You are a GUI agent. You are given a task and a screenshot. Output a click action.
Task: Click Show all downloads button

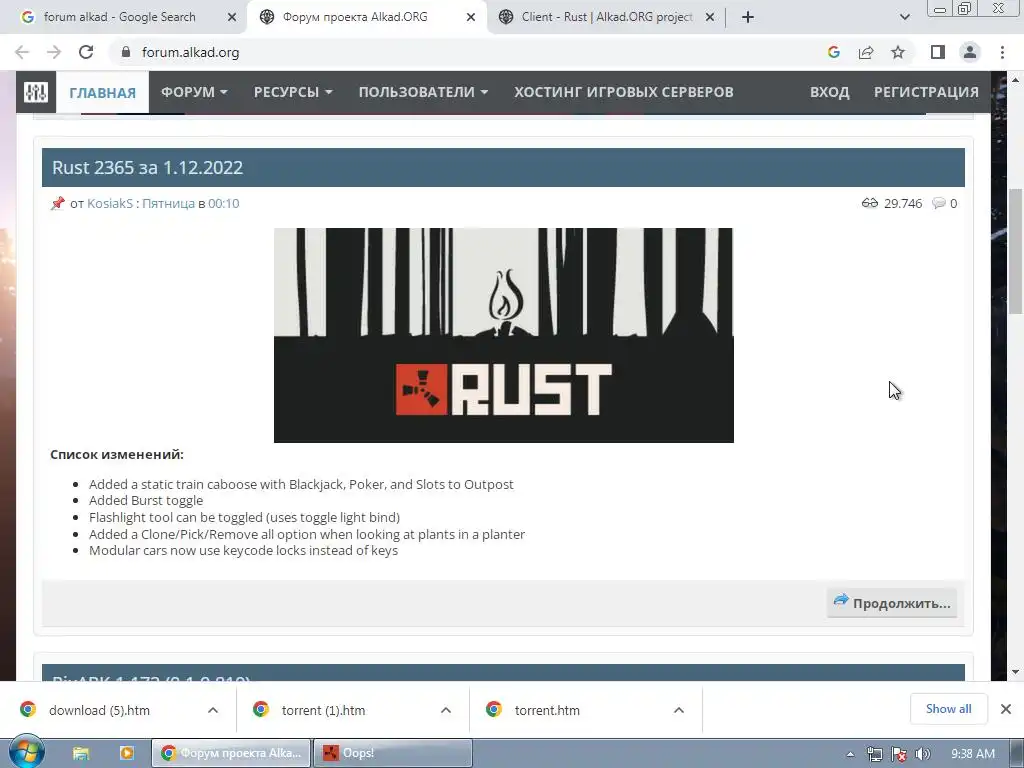pos(948,709)
